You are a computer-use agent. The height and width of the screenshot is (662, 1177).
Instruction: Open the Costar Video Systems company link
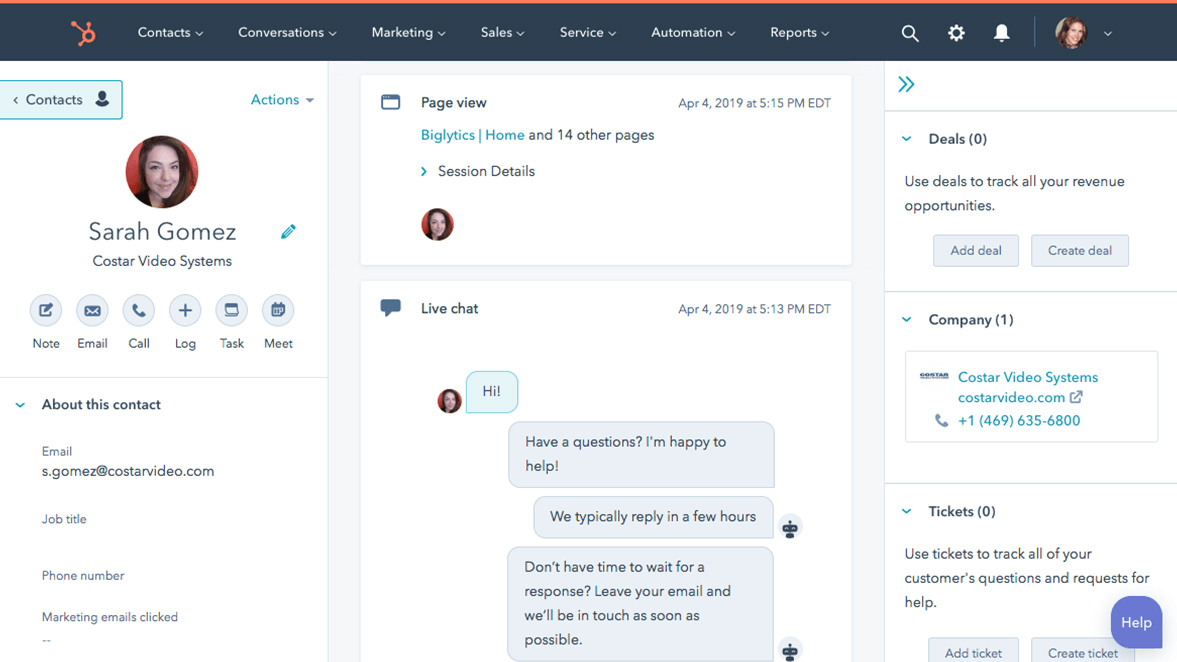[1027, 377]
